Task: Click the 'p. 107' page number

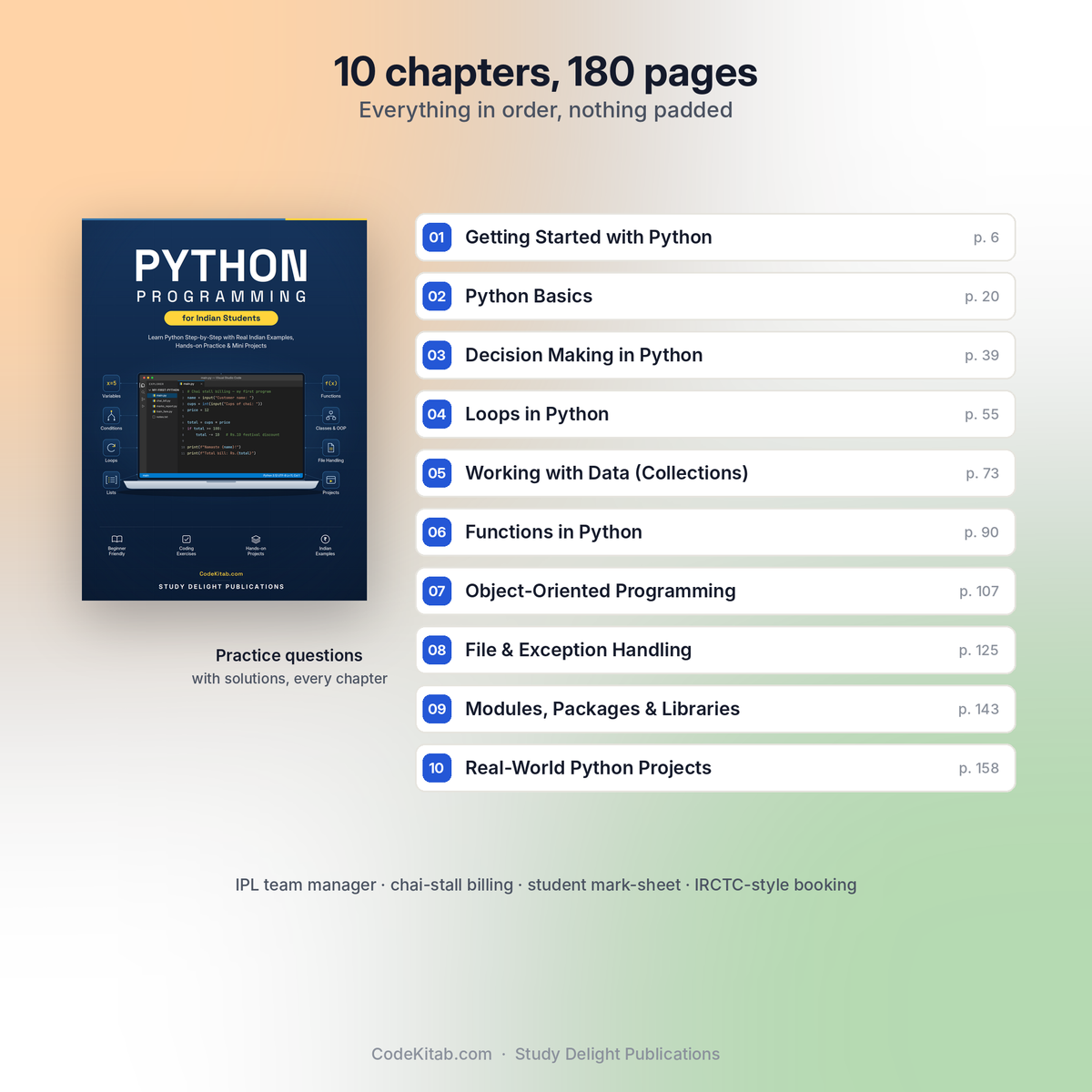Action: coord(979,591)
